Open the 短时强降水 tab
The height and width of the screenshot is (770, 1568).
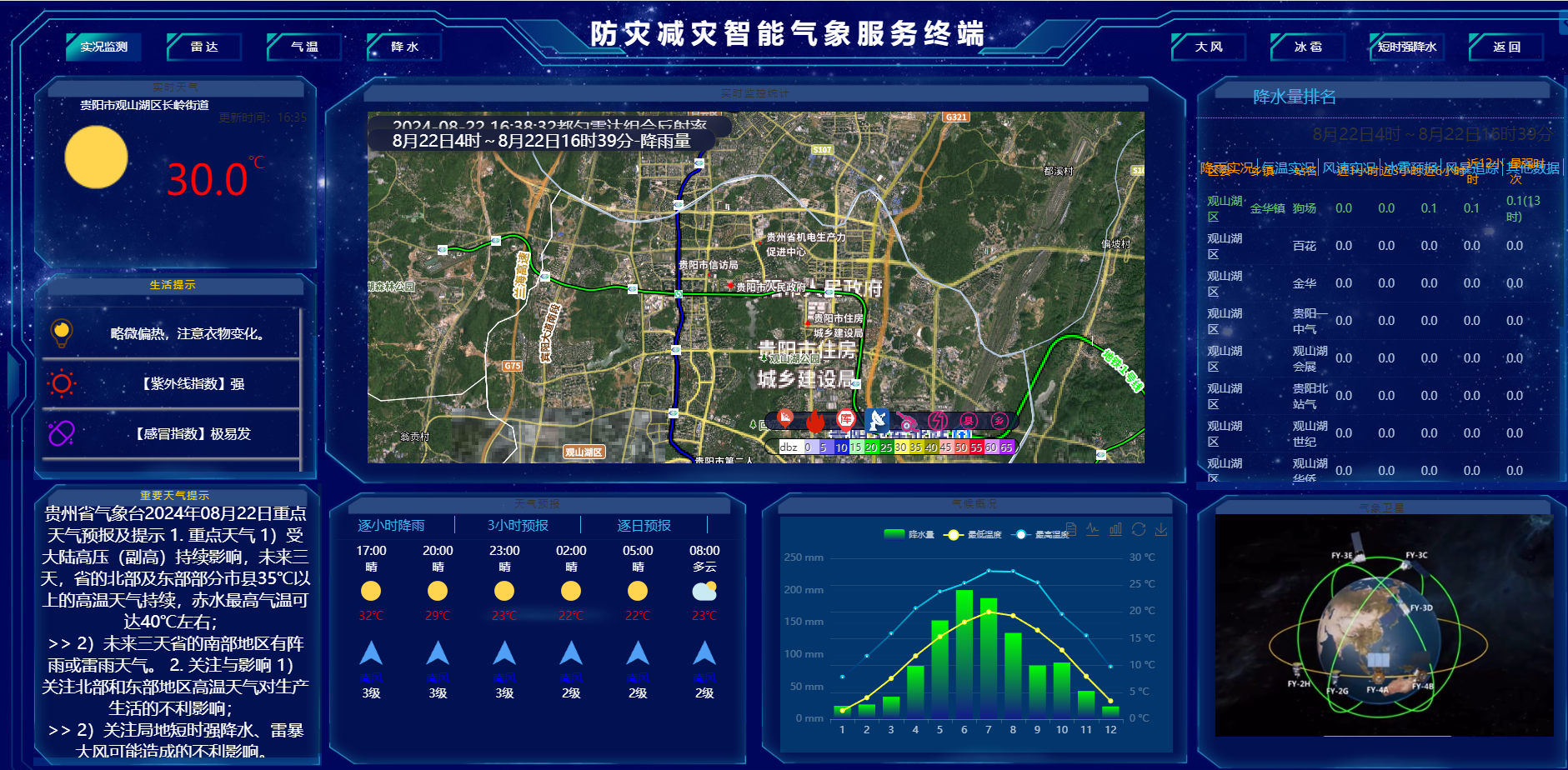pos(1407,47)
